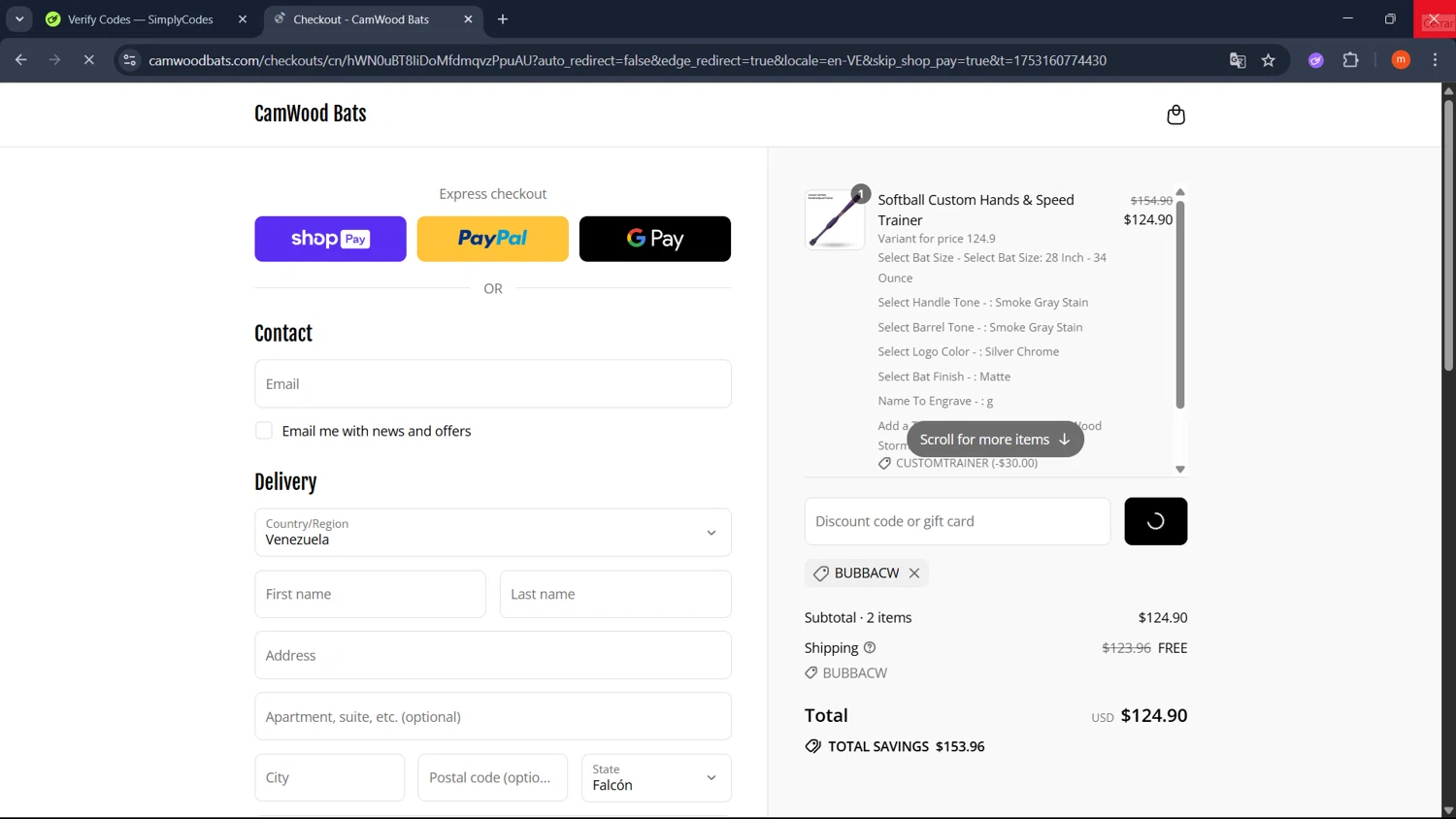Close the Checkout CamWood Bats tab
This screenshot has width=1456, height=819.
[x=468, y=18]
